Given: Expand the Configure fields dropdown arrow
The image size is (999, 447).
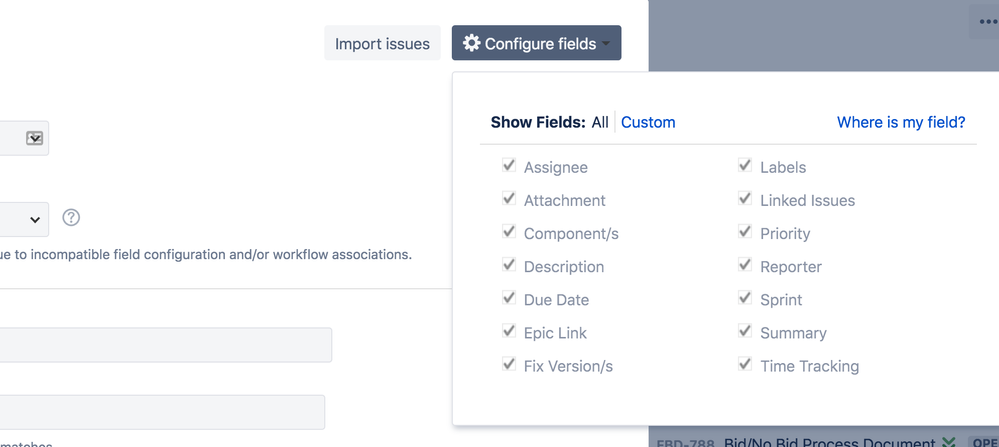Looking at the screenshot, I should point(606,44).
